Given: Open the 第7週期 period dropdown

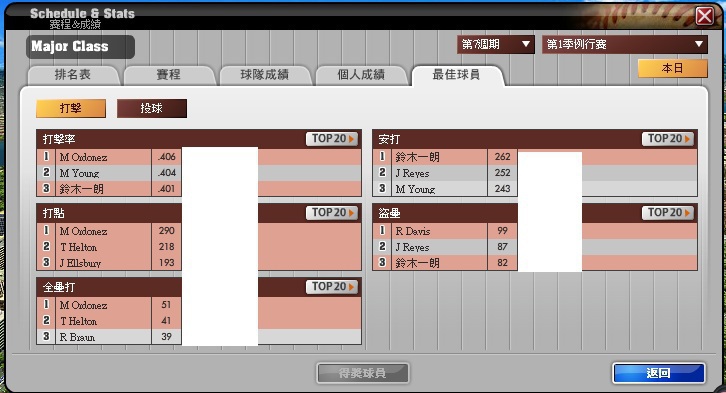Looking at the screenshot, I should [x=495, y=44].
